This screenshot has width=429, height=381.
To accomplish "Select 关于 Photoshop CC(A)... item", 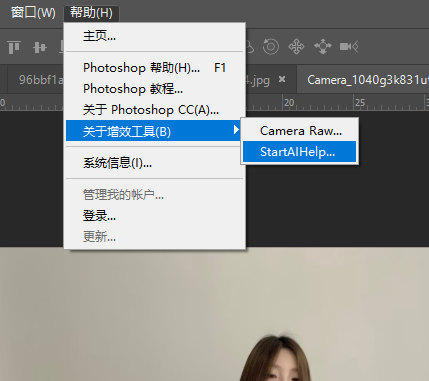I will [154, 110].
